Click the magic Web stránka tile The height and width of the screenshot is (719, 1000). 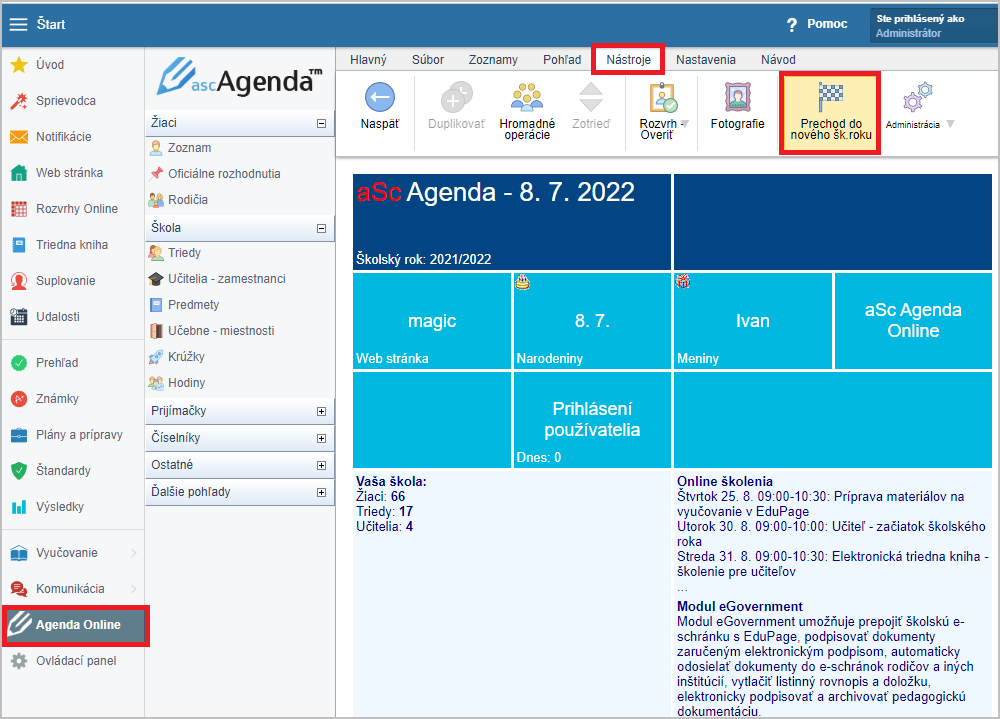(432, 321)
